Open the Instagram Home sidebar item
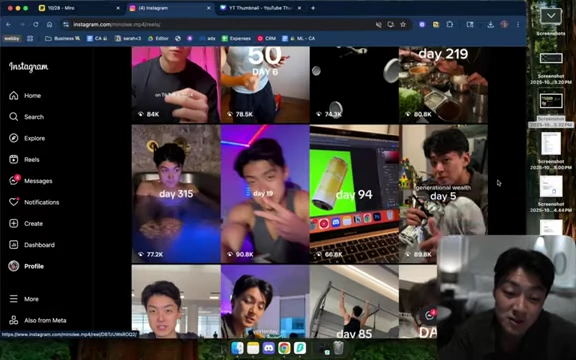 click(x=25, y=96)
